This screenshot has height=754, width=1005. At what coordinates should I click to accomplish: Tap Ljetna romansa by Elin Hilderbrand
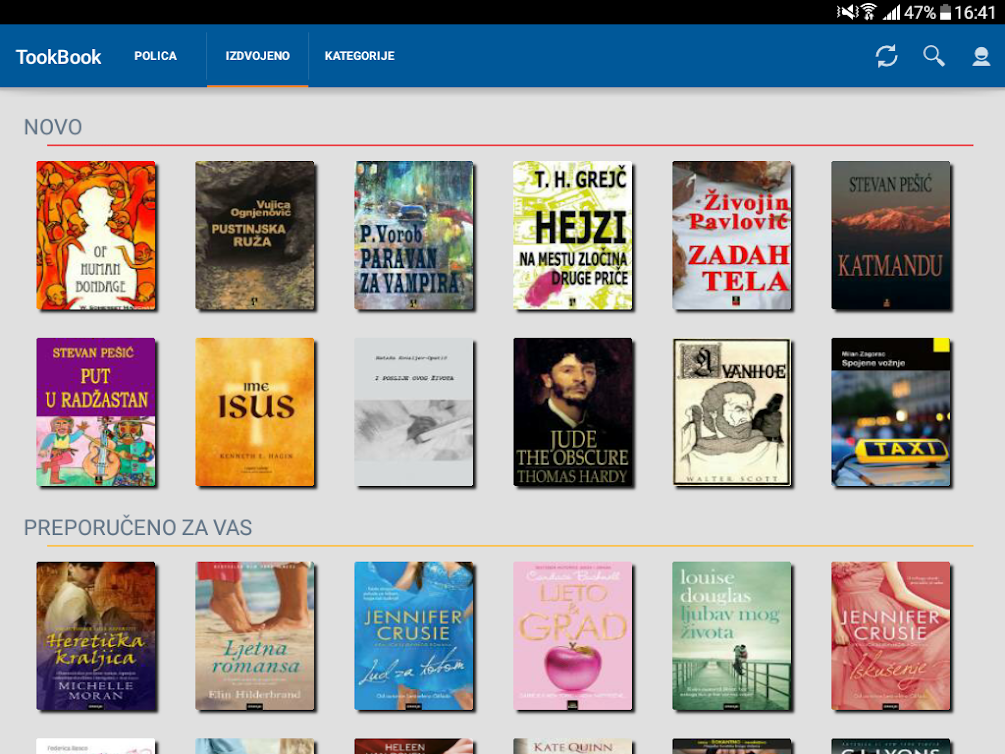pyautogui.click(x=254, y=636)
